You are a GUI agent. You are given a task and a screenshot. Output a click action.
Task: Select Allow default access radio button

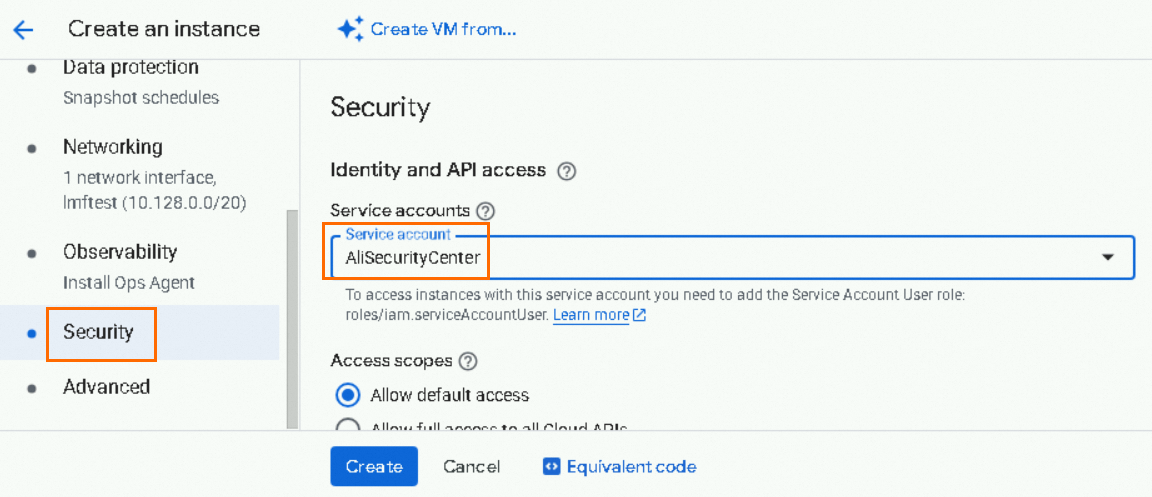click(x=348, y=394)
